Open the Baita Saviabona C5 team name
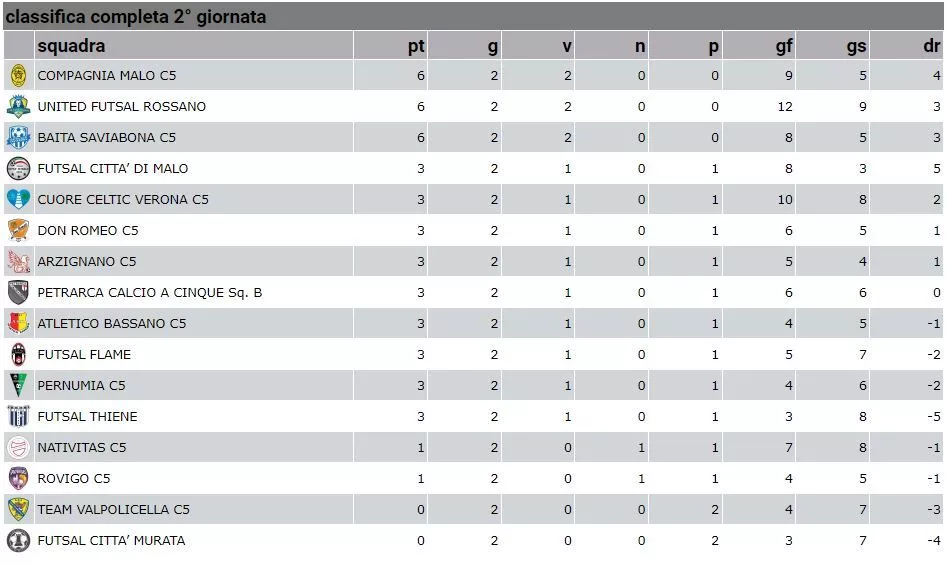Image resolution: width=947 pixels, height=566 pixels. click(x=107, y=138)
